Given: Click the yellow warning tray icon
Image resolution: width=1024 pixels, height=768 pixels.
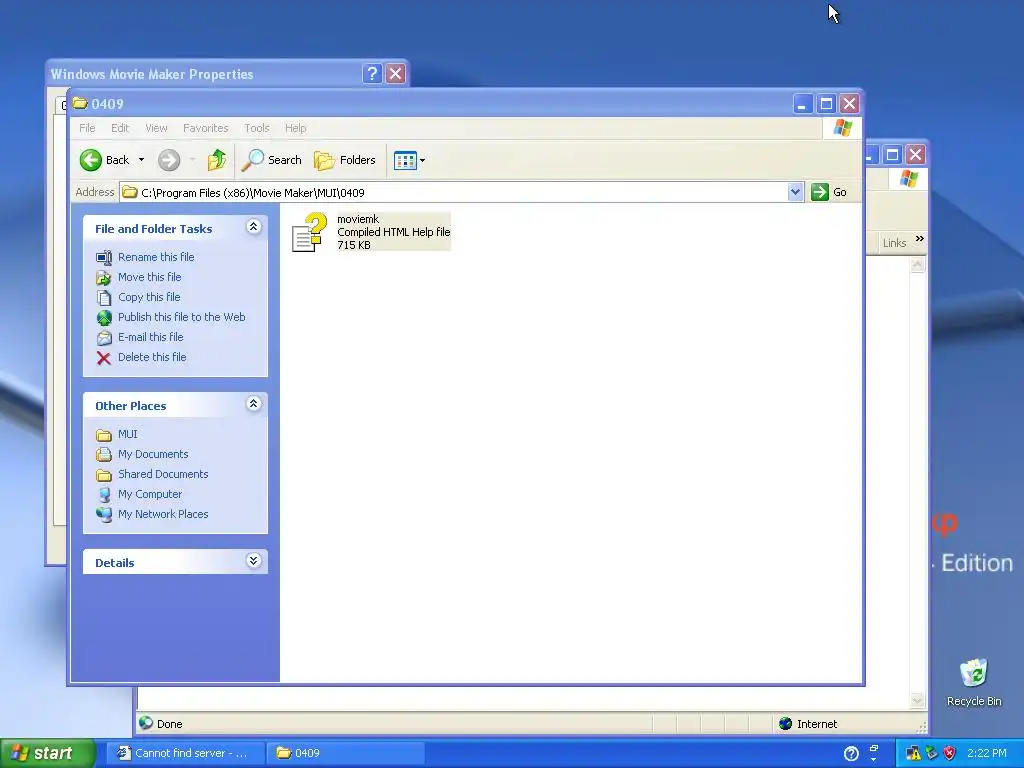Looking at the screenshot, I should click(x=913, y=753).
